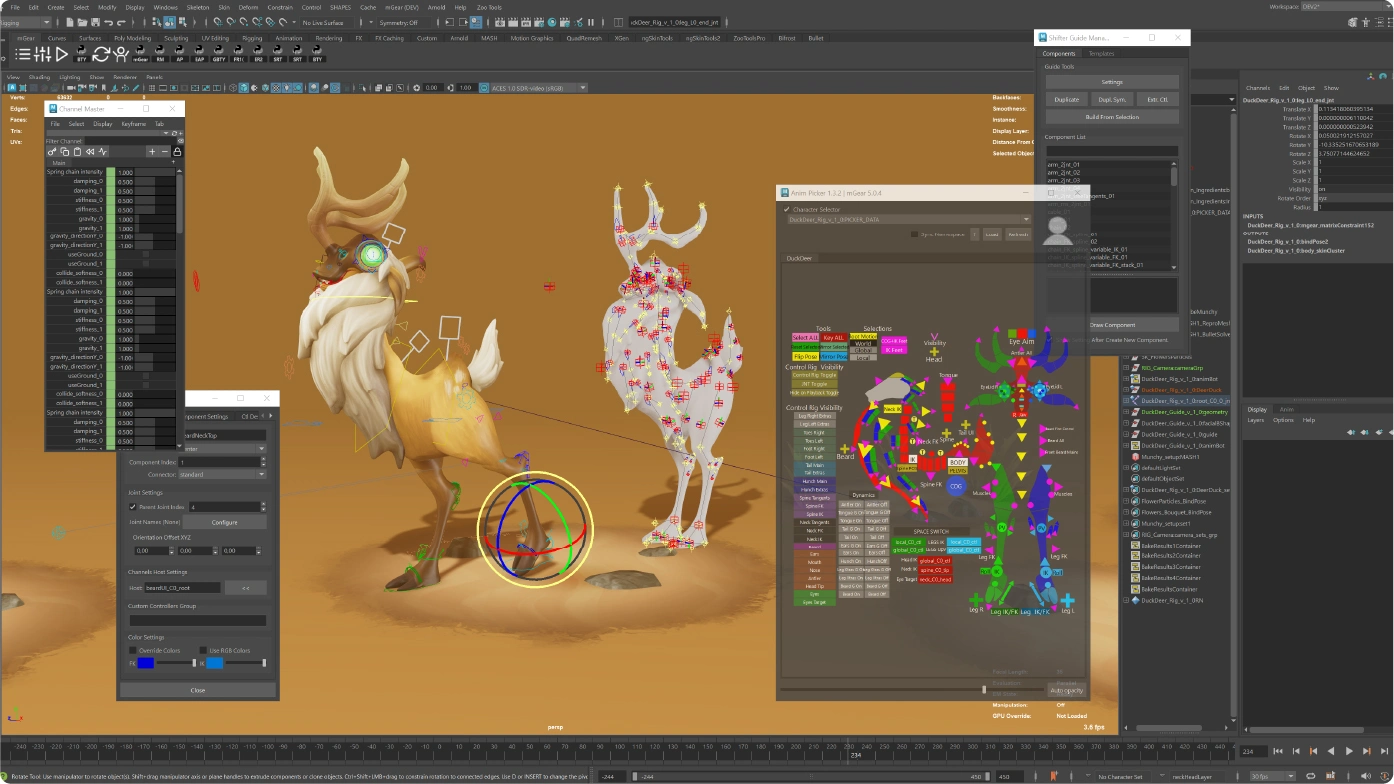Click the blue COG circle in Anim Picker
The image size is (1394, 784).
(956, 486)
